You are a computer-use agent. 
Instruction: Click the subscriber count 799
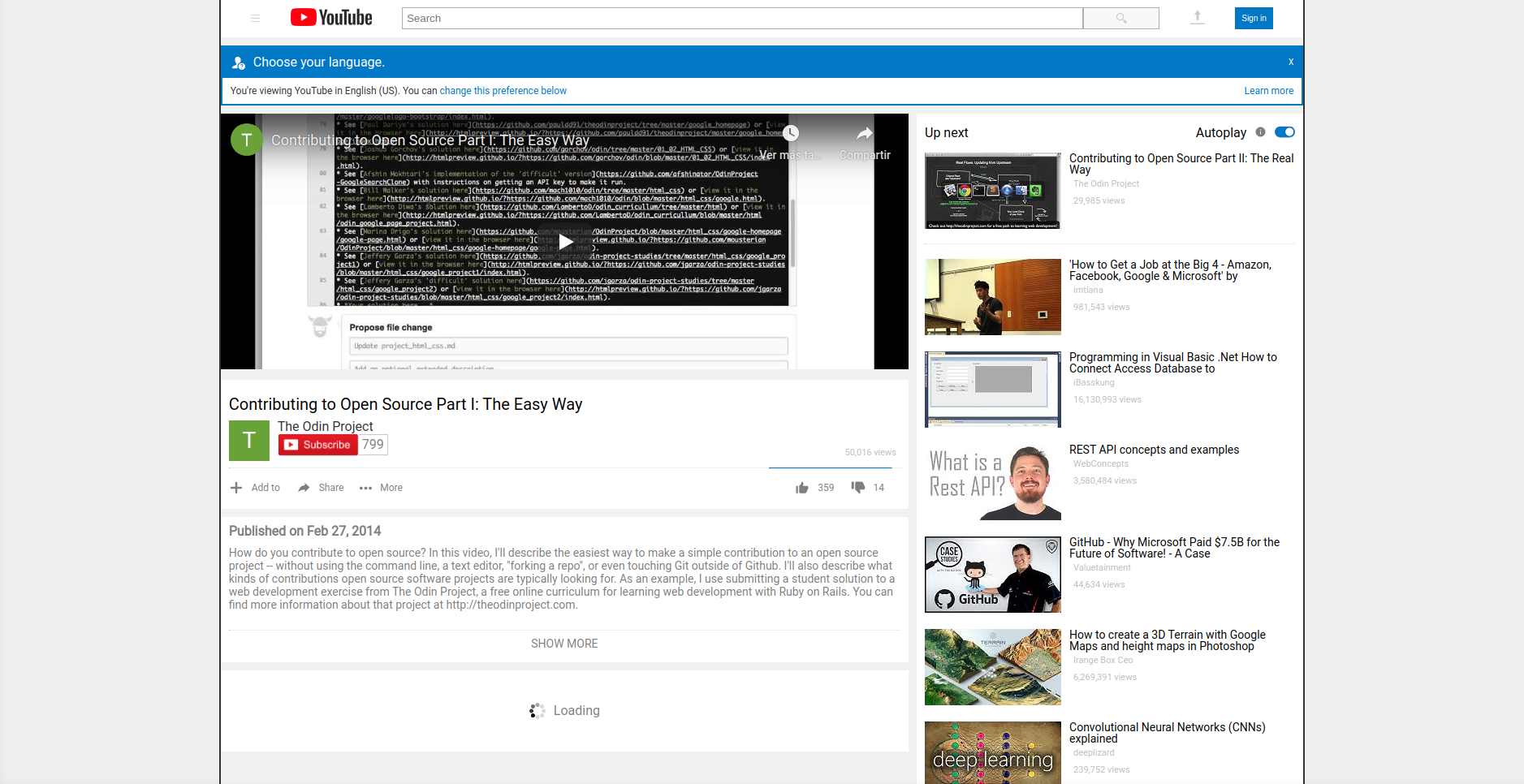click(373, 445)
